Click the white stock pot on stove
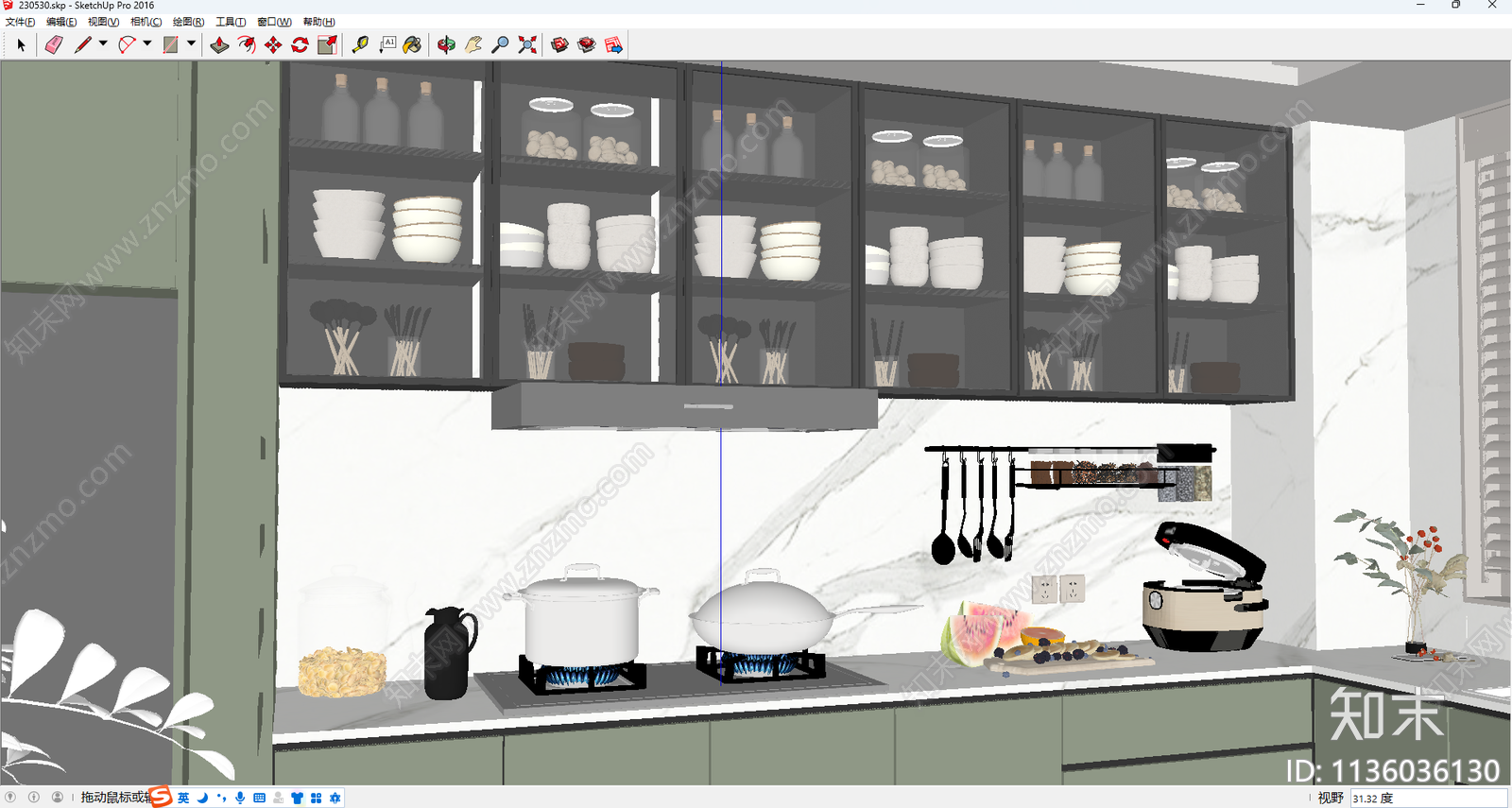 (x=580, y=615)
